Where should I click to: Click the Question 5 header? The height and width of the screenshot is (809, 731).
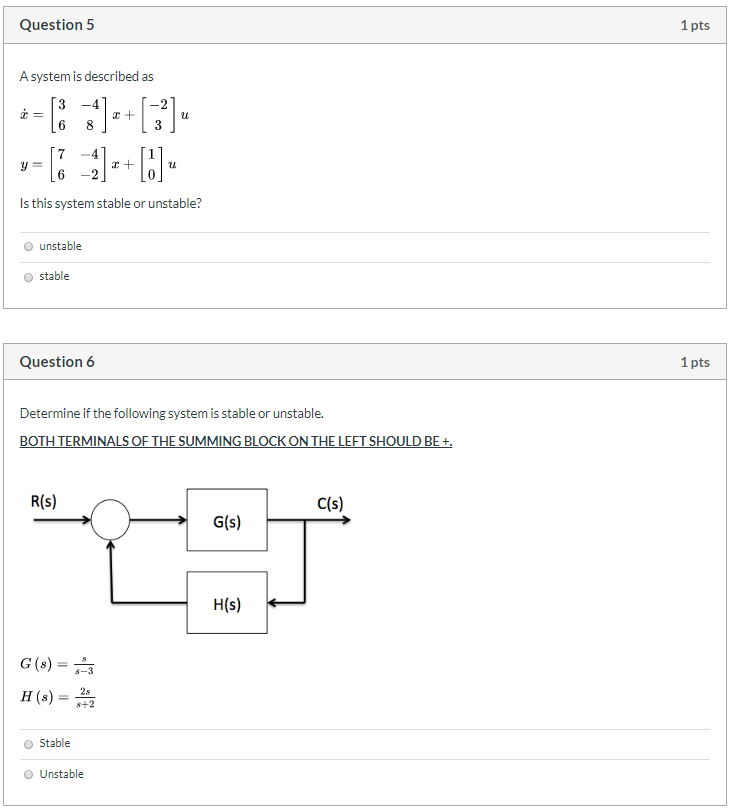(x=56, y=25)
